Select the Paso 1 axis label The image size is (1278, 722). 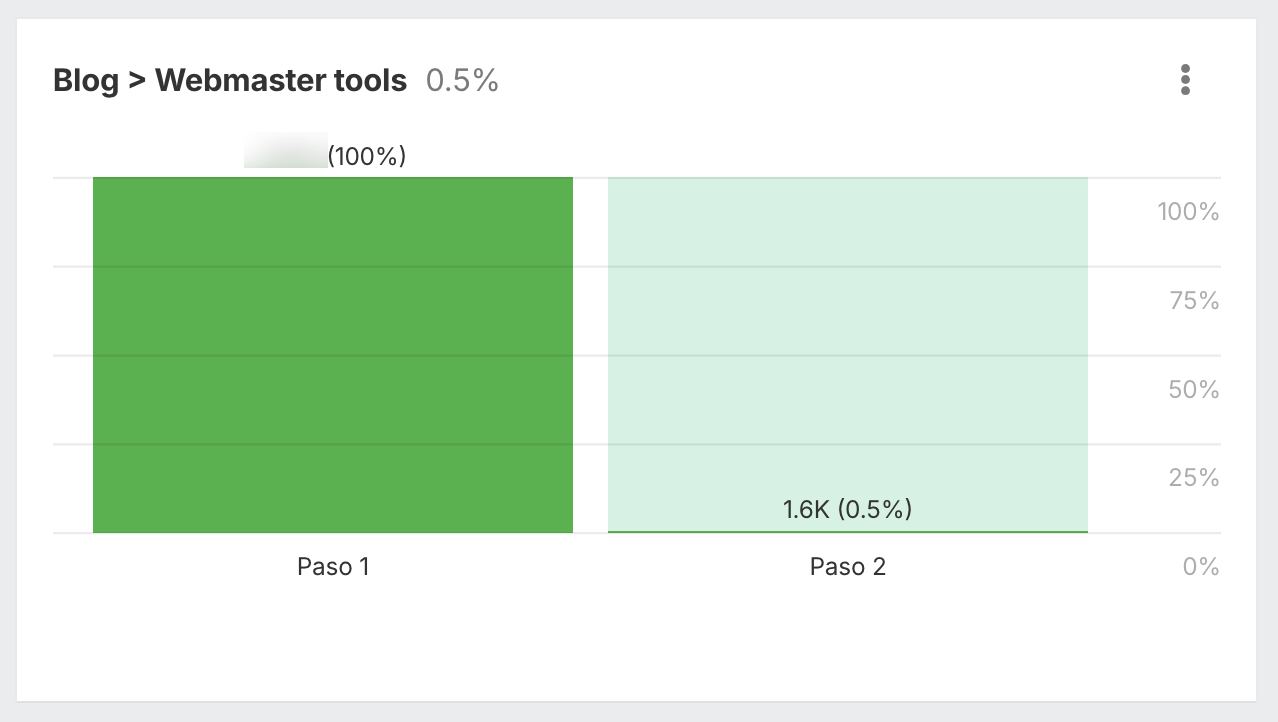coord(332,566)
